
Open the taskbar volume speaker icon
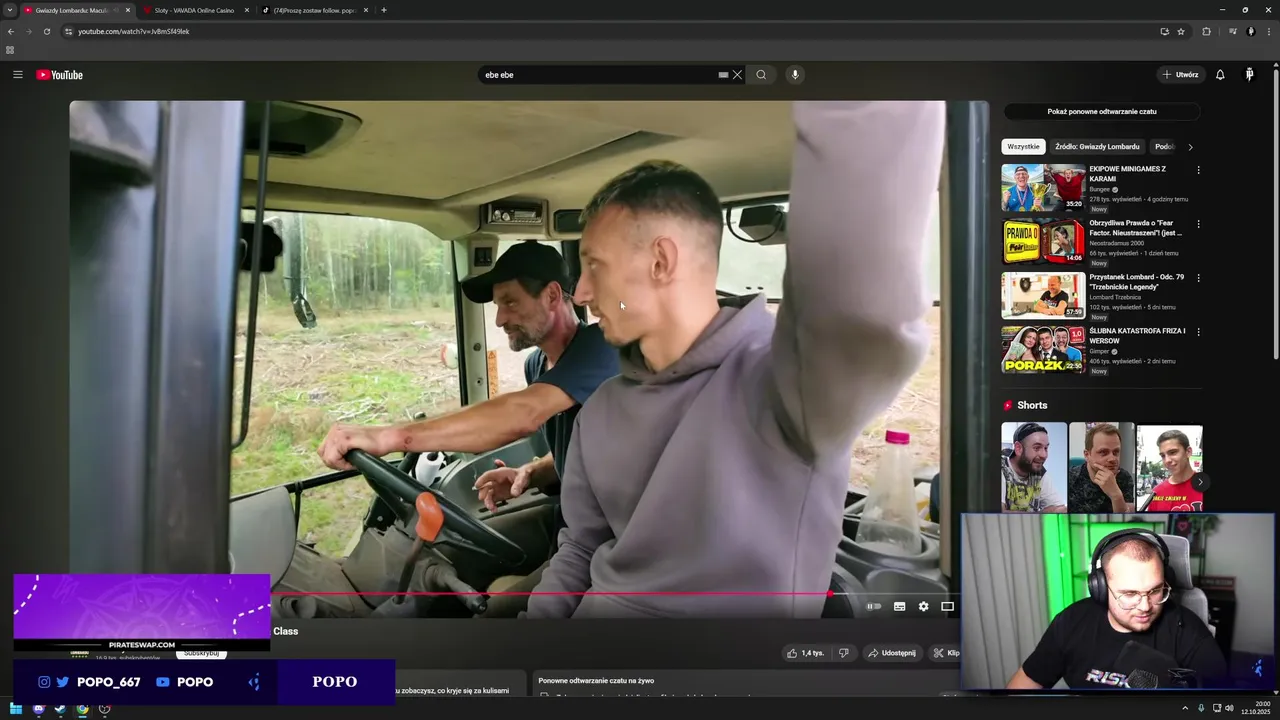click(x=1229, y=708)
